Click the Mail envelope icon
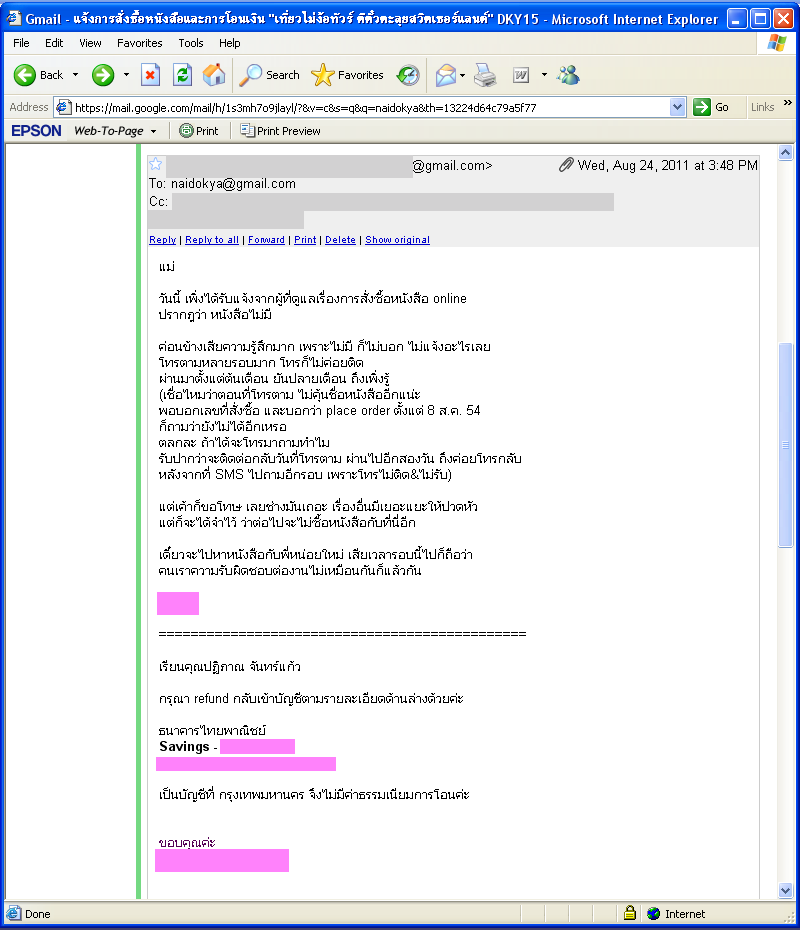The width and height of the screenshot is (800, 930). 445,75
